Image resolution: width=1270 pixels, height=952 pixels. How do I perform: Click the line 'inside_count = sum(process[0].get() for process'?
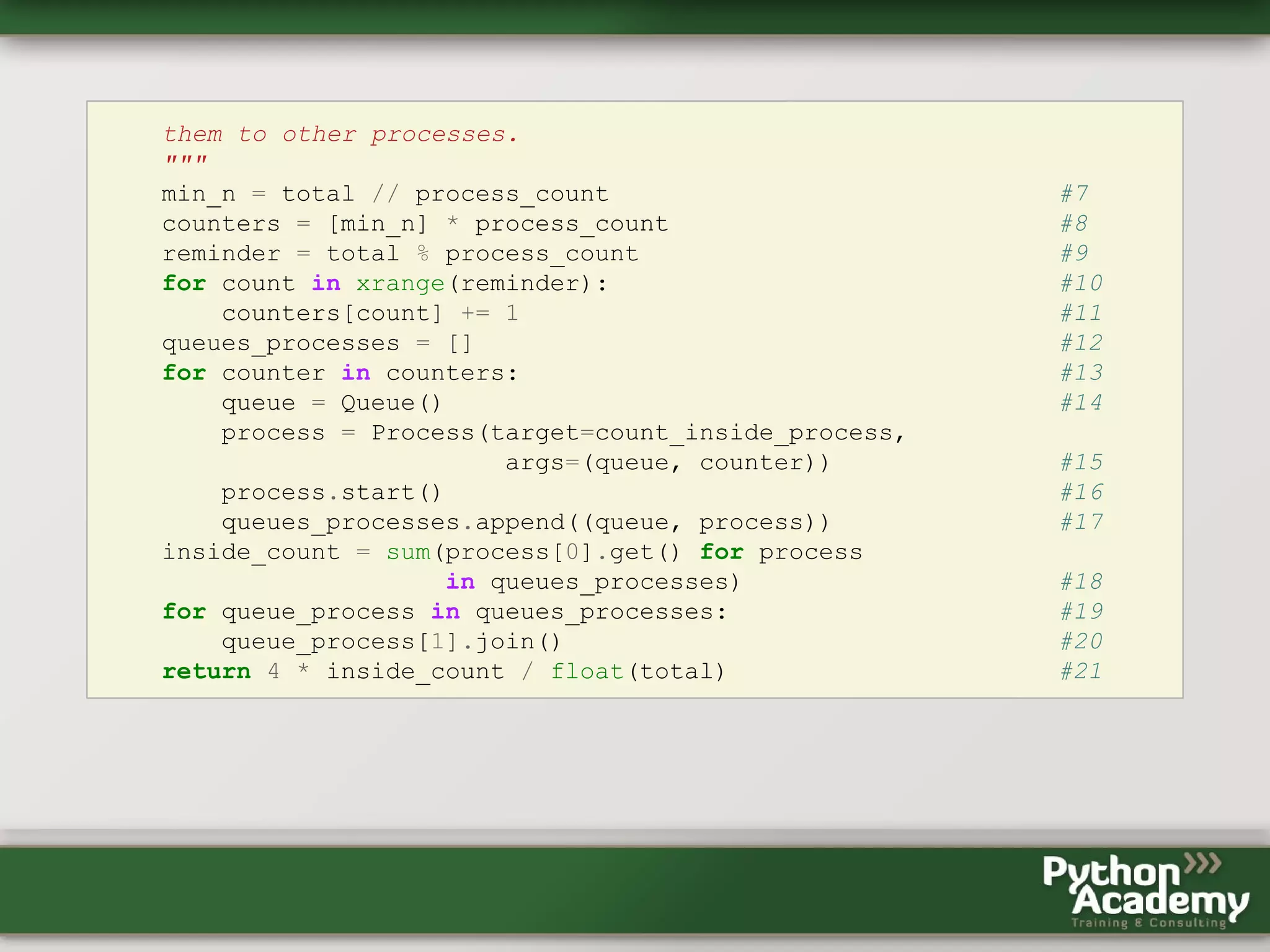[x=512, y=552]
